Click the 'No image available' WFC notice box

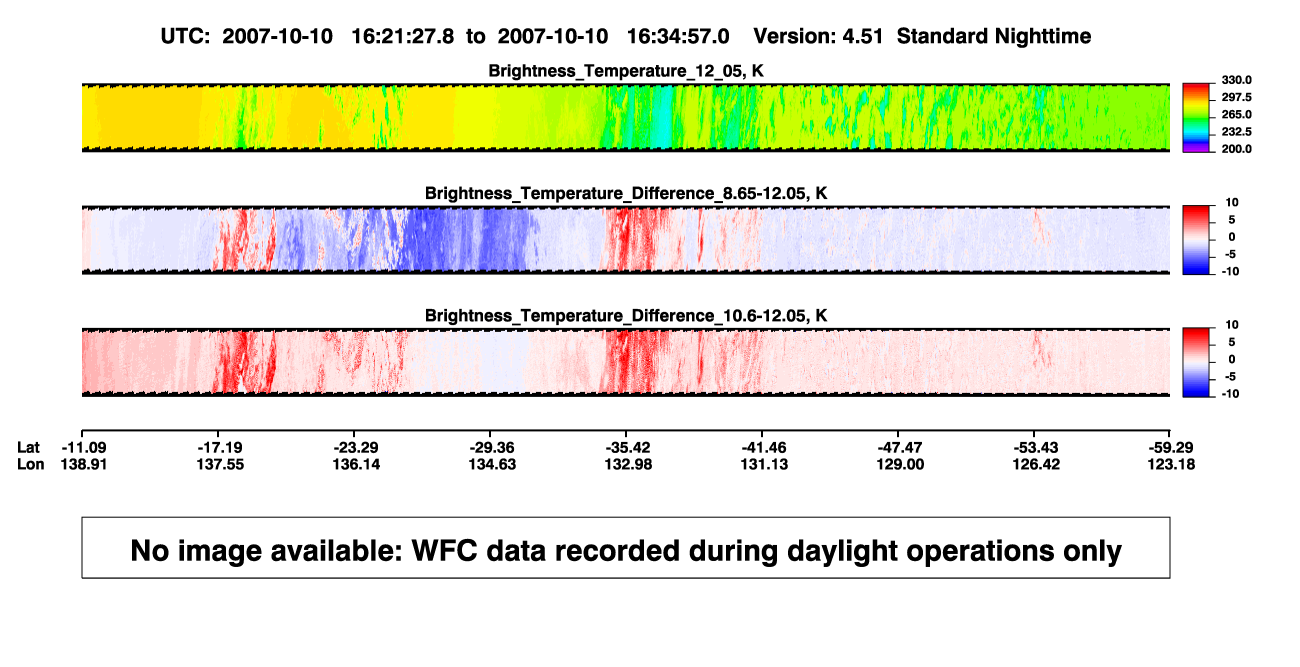click(626, 547)
